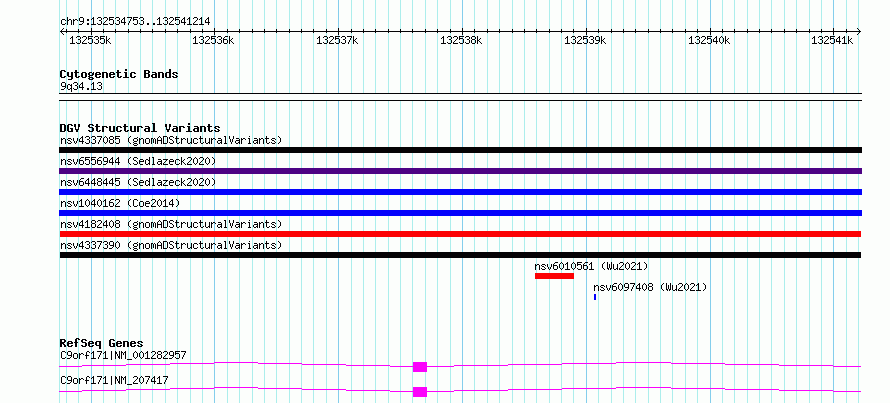This screenshot has height=403, width=890.
Task: Click the Cytogenetic Bands track title
Action: click(119, 74)
